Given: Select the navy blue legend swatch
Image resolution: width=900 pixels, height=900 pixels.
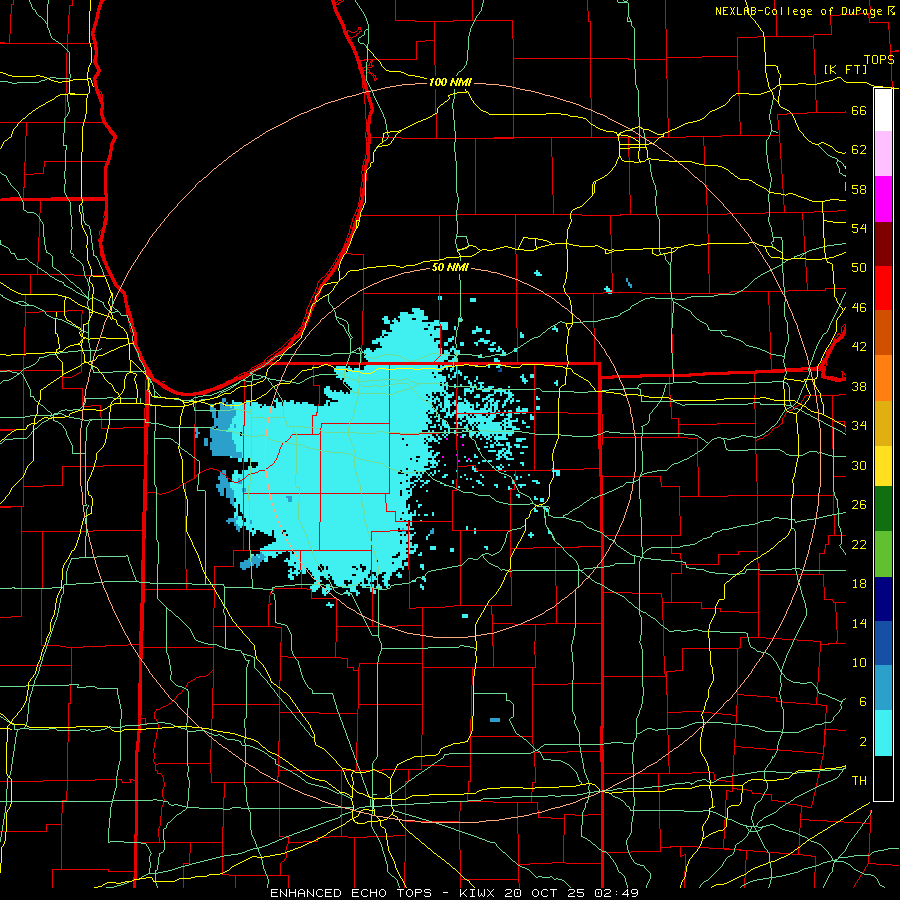Looking at the screenshot, I should pyautogui.click(x=883, y=599).
